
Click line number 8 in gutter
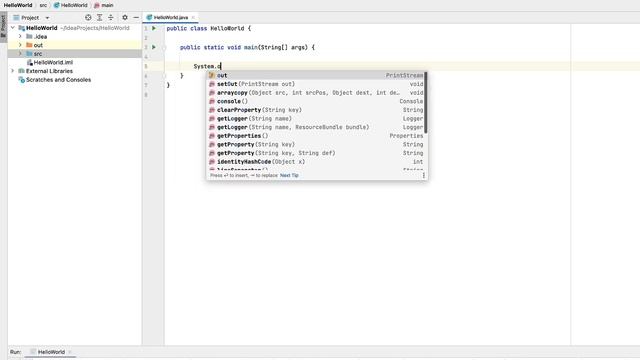(x=146, y=95)
